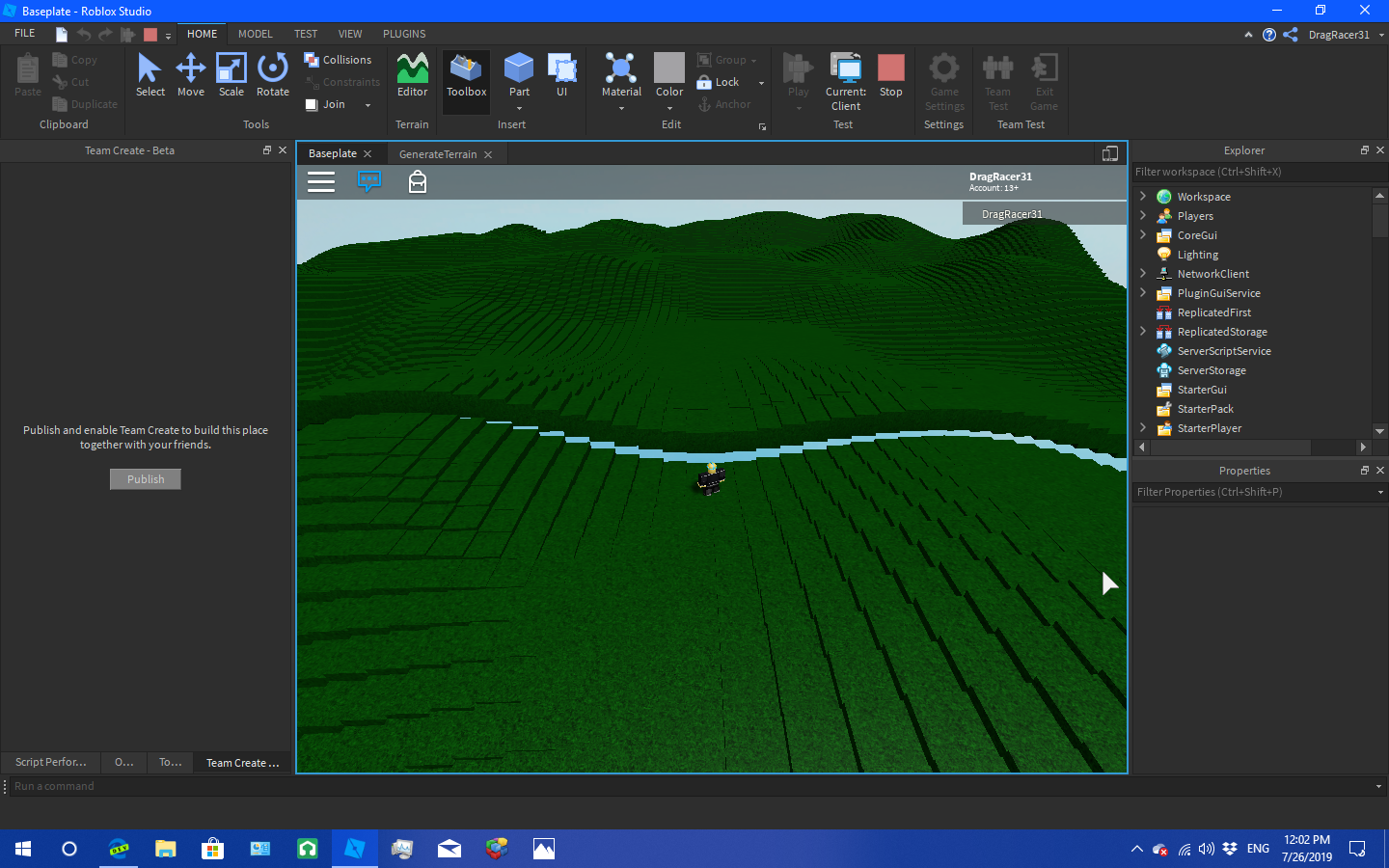Toggle the Collisions option
This screenshot has height=868, width=1389.
click(339, 60)
